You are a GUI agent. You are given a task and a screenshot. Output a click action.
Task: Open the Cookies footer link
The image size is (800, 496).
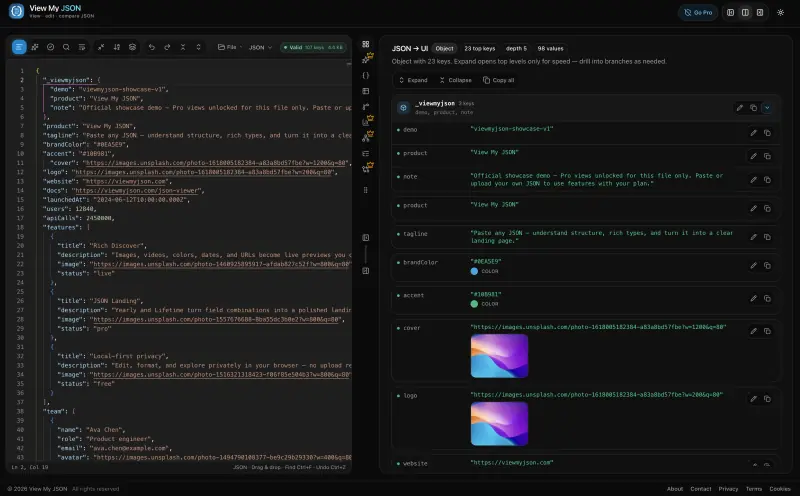[780, 489]
